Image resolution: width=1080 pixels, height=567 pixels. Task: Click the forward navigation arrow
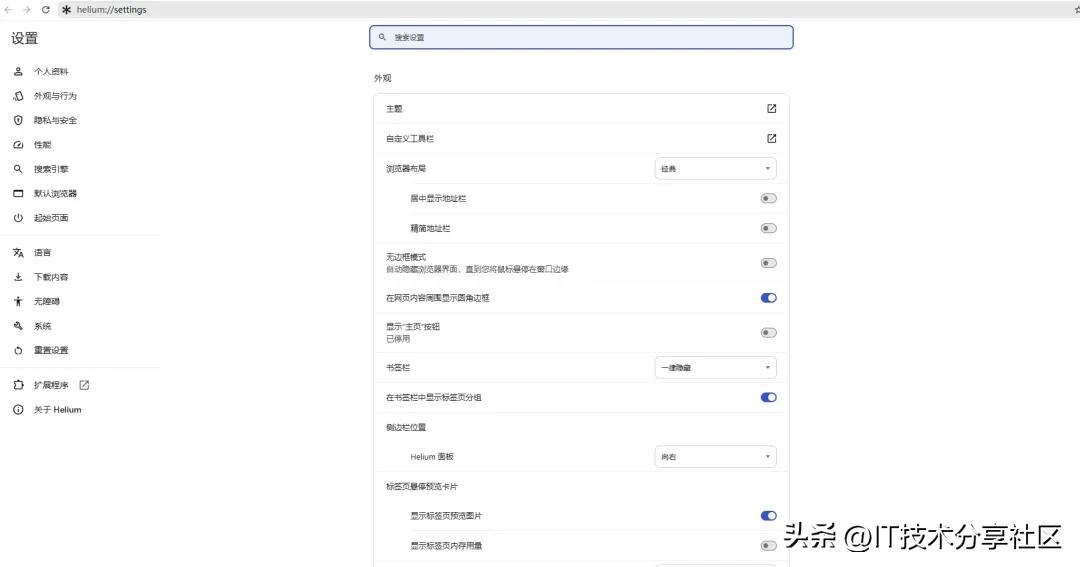click(x=27, y=10)
